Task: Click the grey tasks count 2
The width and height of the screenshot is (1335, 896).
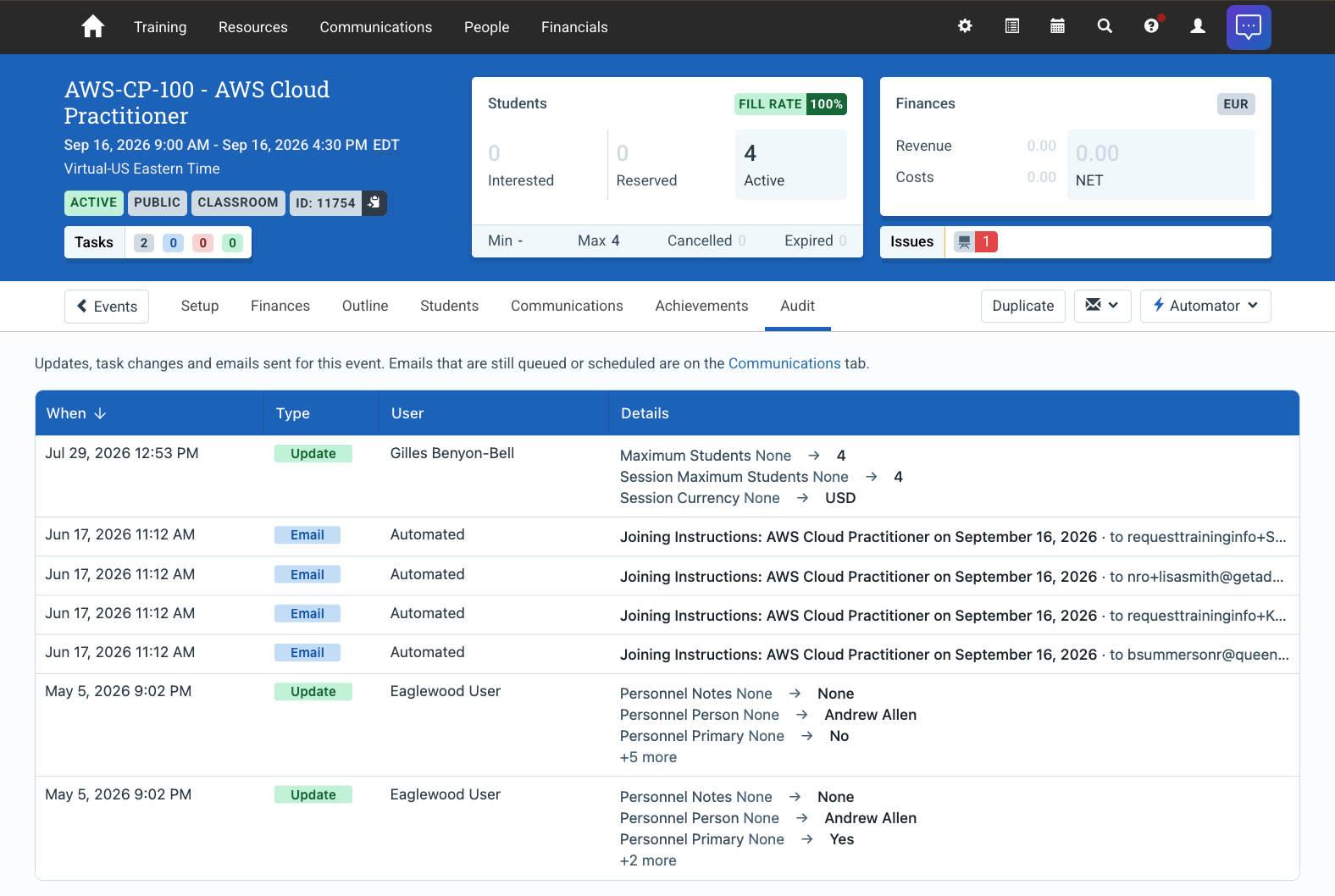Action: tap(144, 243)
